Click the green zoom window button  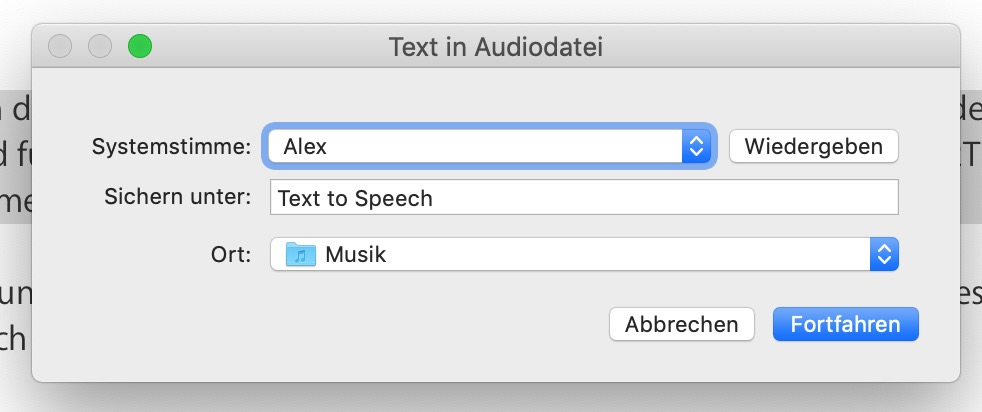pyautogui.click(x=140, y=46)
